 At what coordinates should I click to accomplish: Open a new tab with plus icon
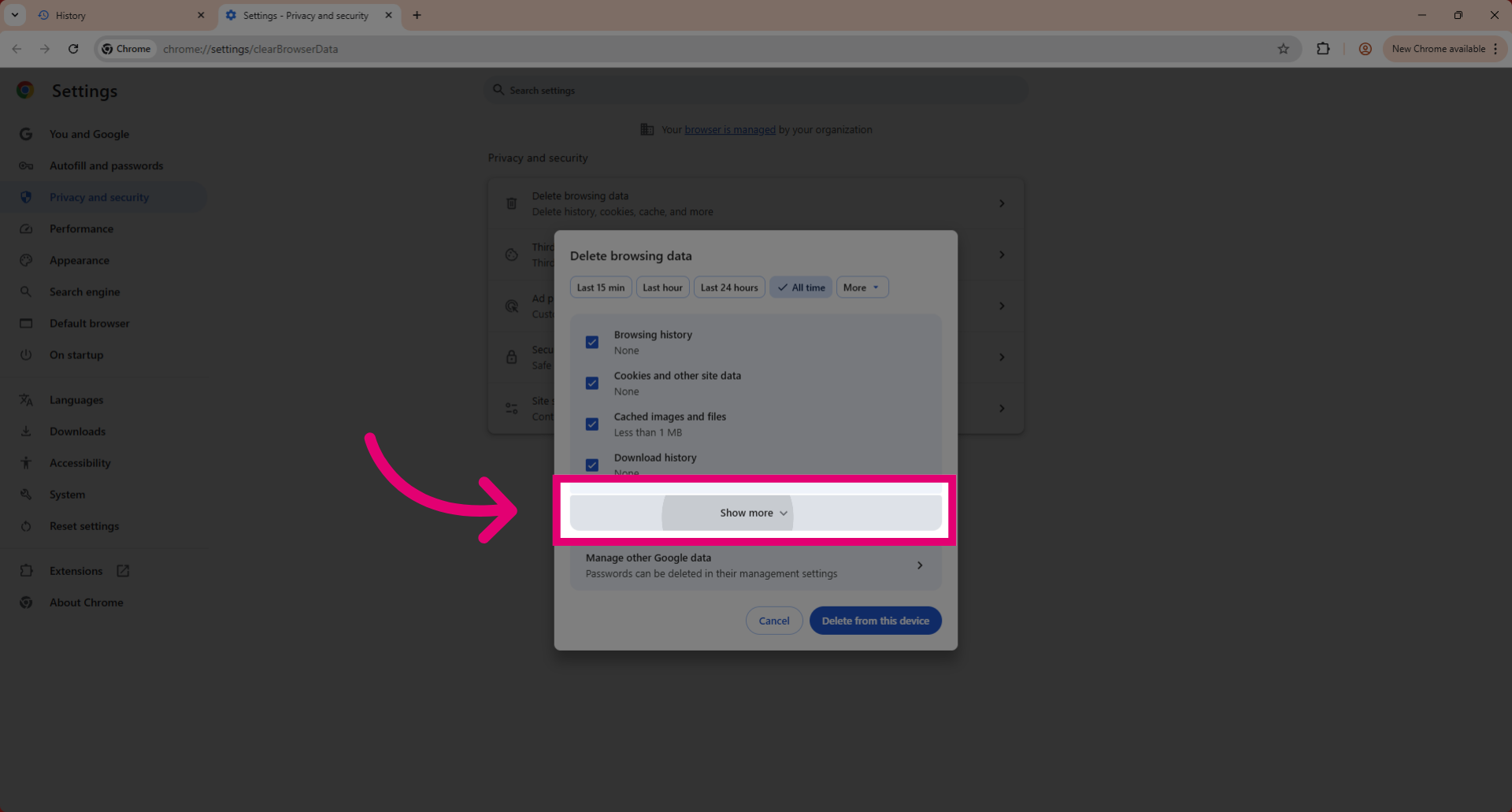coord(417,15)
